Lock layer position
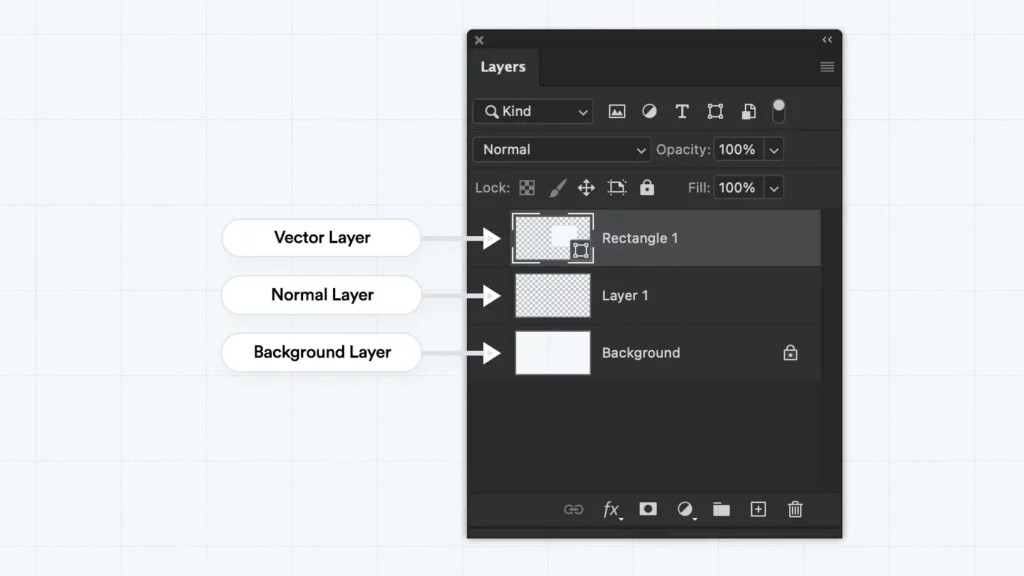The width and height of the screenshot is (1024, 576). pos(586,188)
